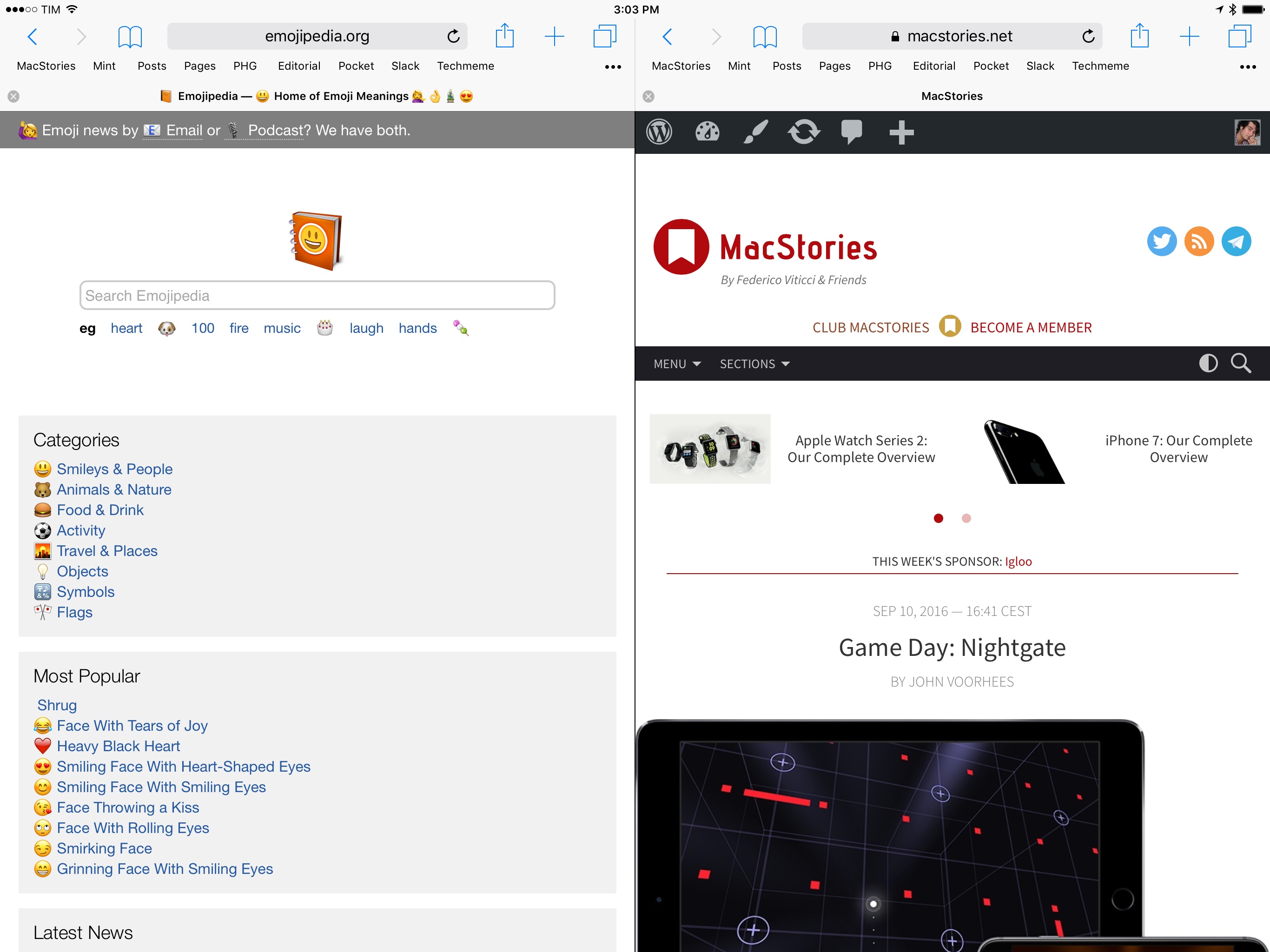Screen dimensions: 1270x952
Task: Open Heavy Black Heart link
Action: 118,747
